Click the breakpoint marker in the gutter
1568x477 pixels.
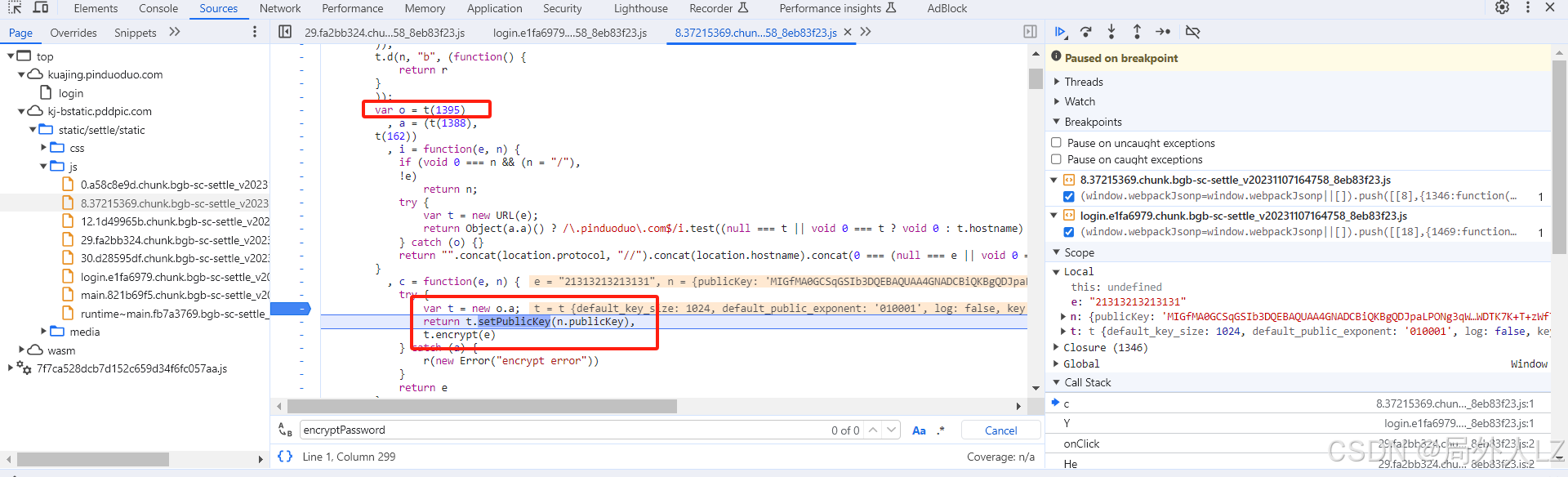pyautogui.click(x=290, y=309)
